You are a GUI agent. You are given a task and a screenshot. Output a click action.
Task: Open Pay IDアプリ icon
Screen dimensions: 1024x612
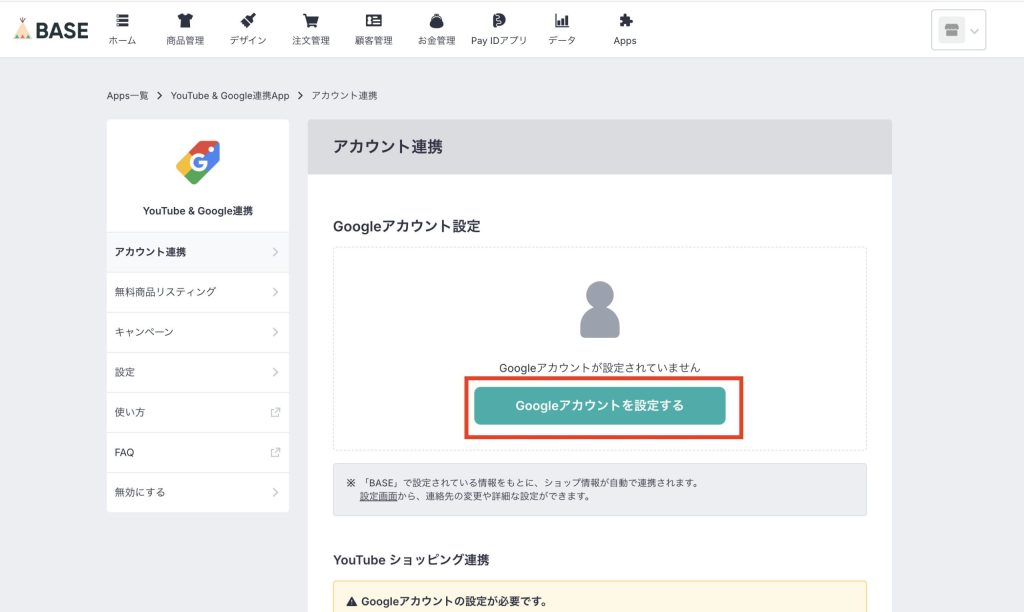coord(499,21)
